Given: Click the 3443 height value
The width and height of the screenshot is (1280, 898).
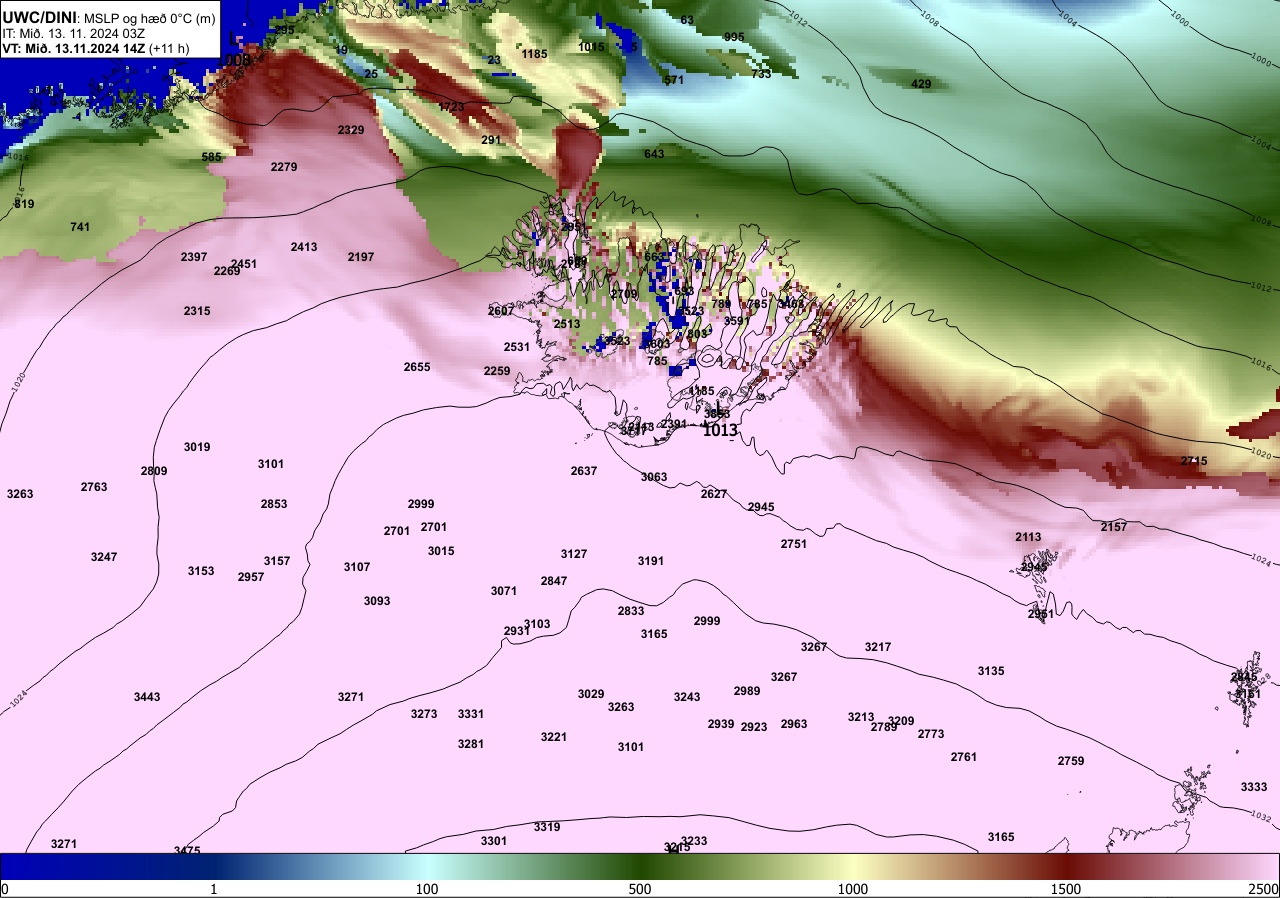Looking at the screenshot, I should point(147,697).
